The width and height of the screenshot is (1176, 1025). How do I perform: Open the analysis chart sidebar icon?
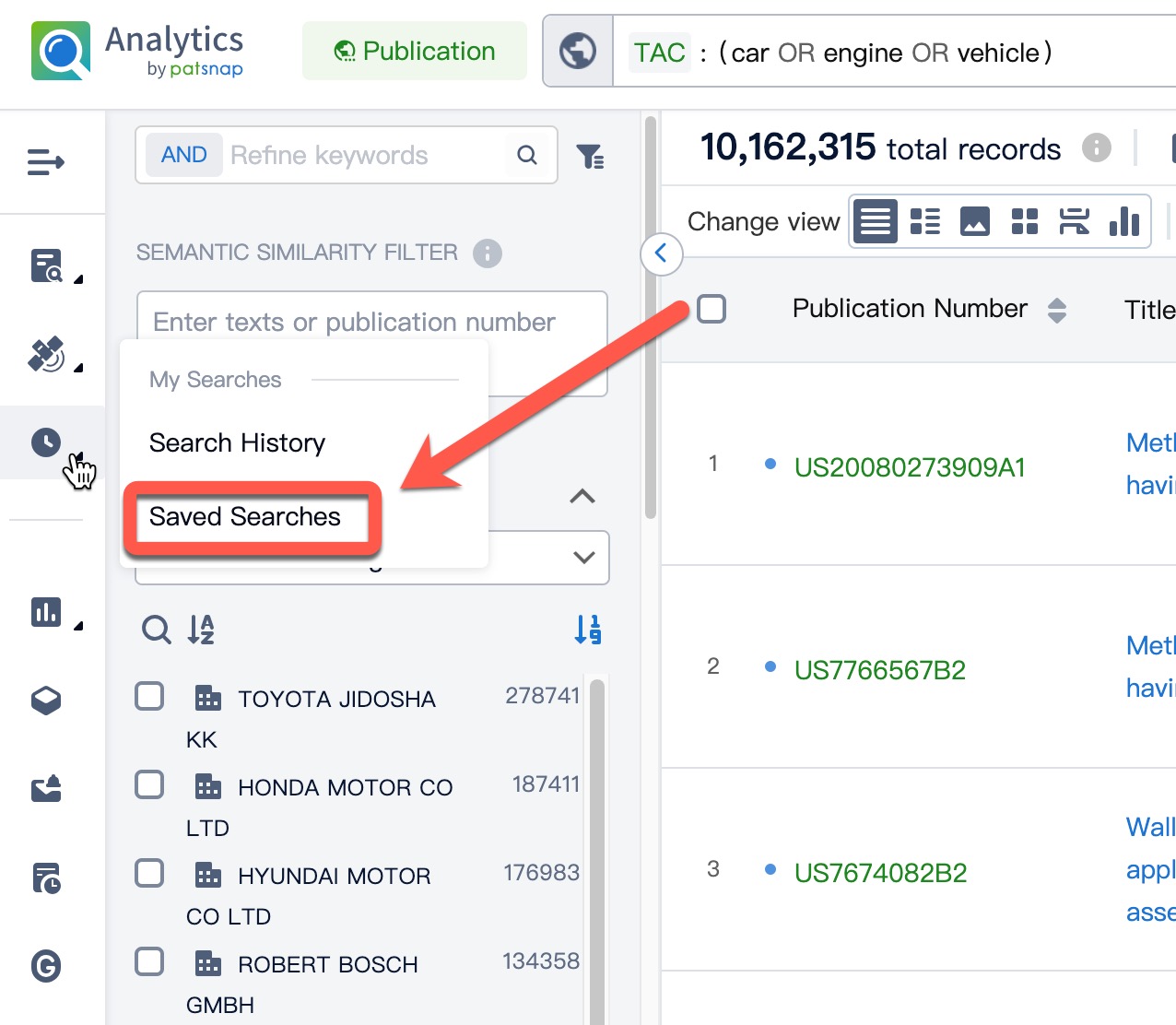pos(46,612)
